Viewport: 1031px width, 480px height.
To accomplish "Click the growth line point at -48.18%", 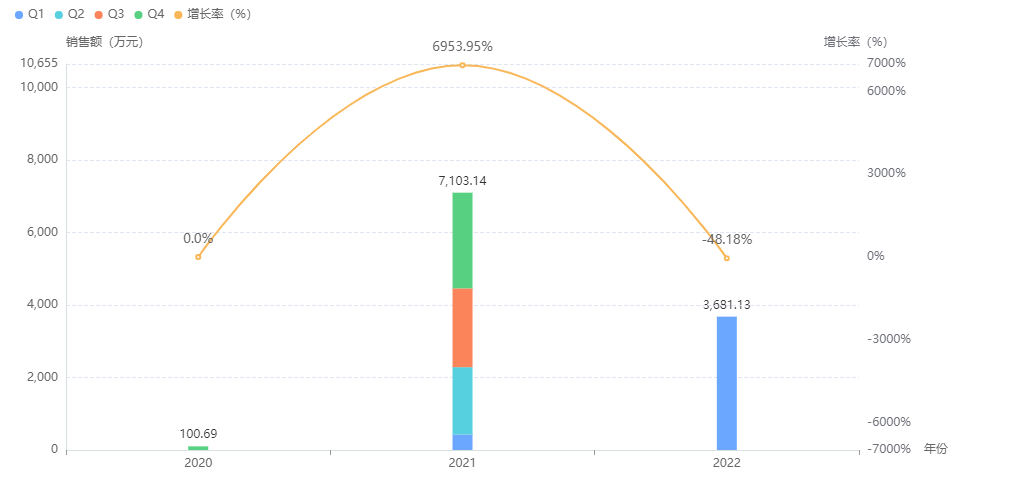I will click(727, 258).
